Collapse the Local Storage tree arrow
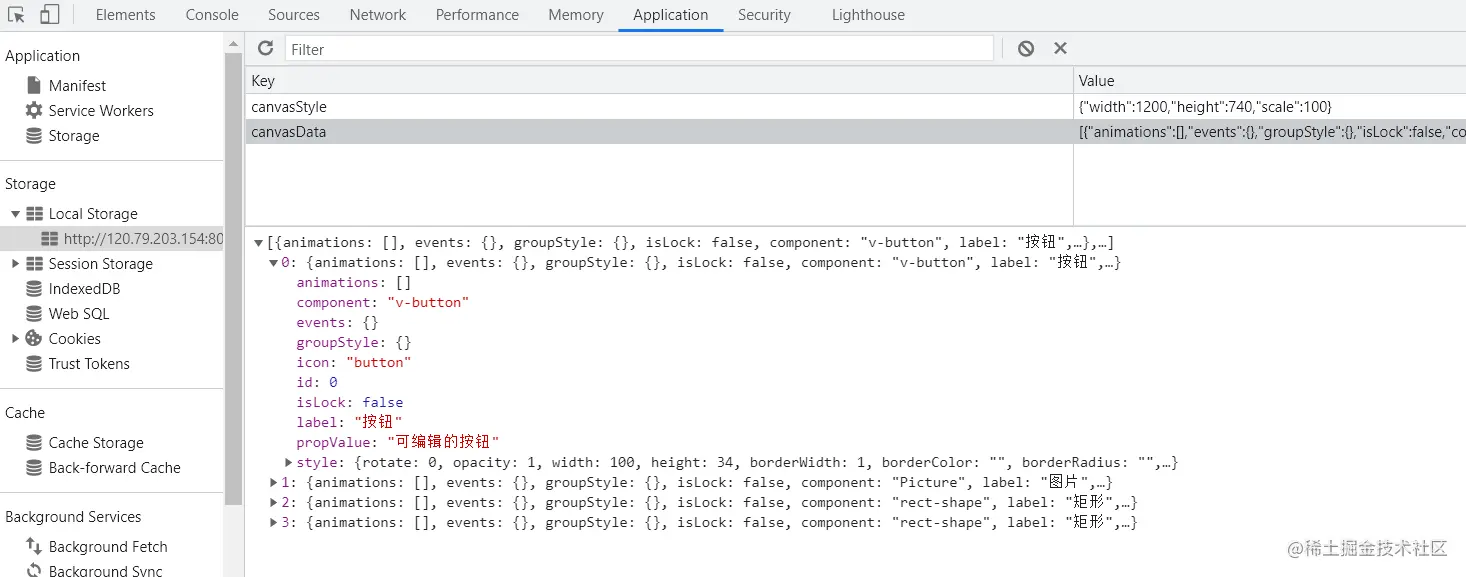Viewport: 1466px width, 577px height. tap(15, 214)
